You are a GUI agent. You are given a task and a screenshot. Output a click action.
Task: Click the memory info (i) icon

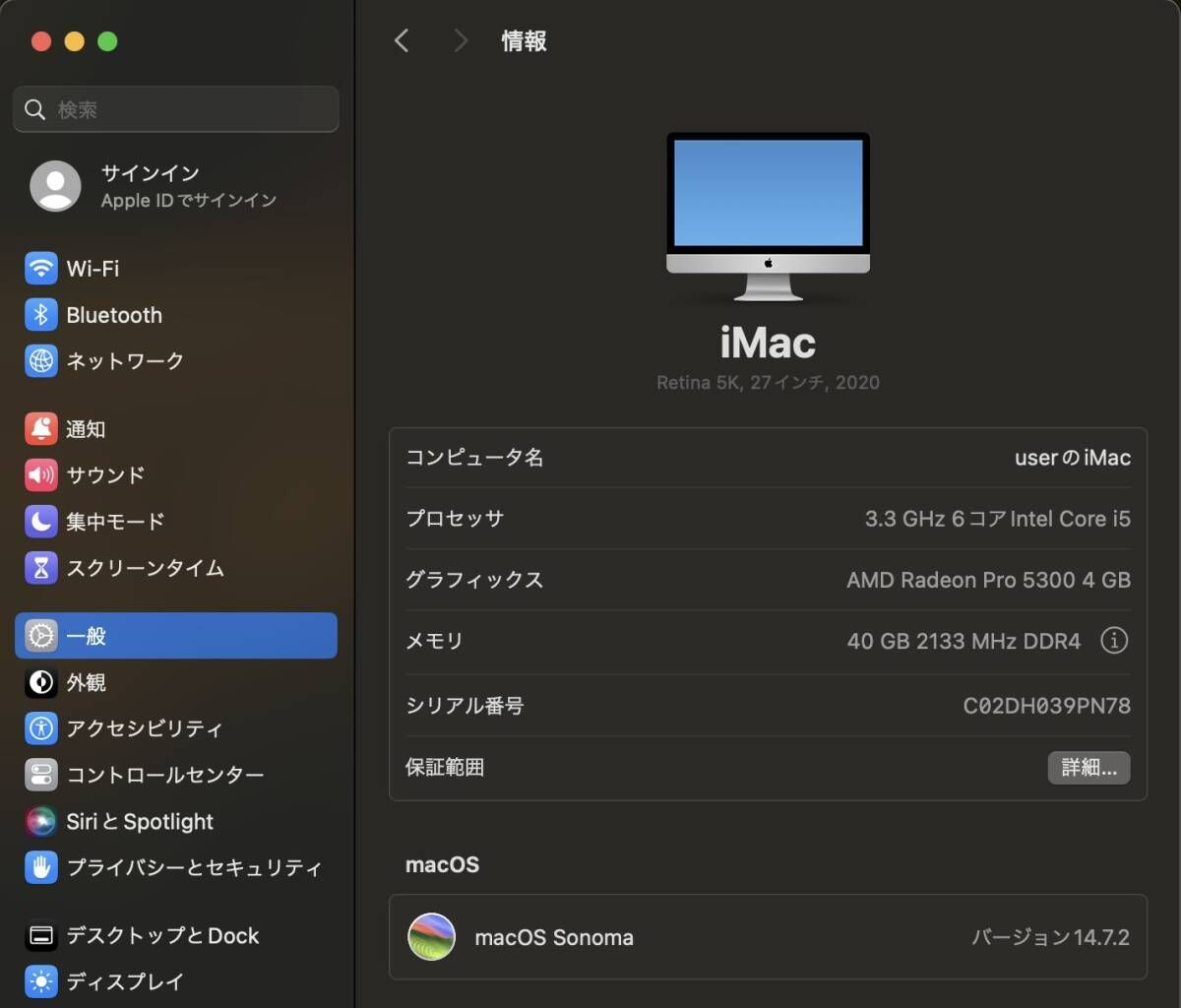1113,641
